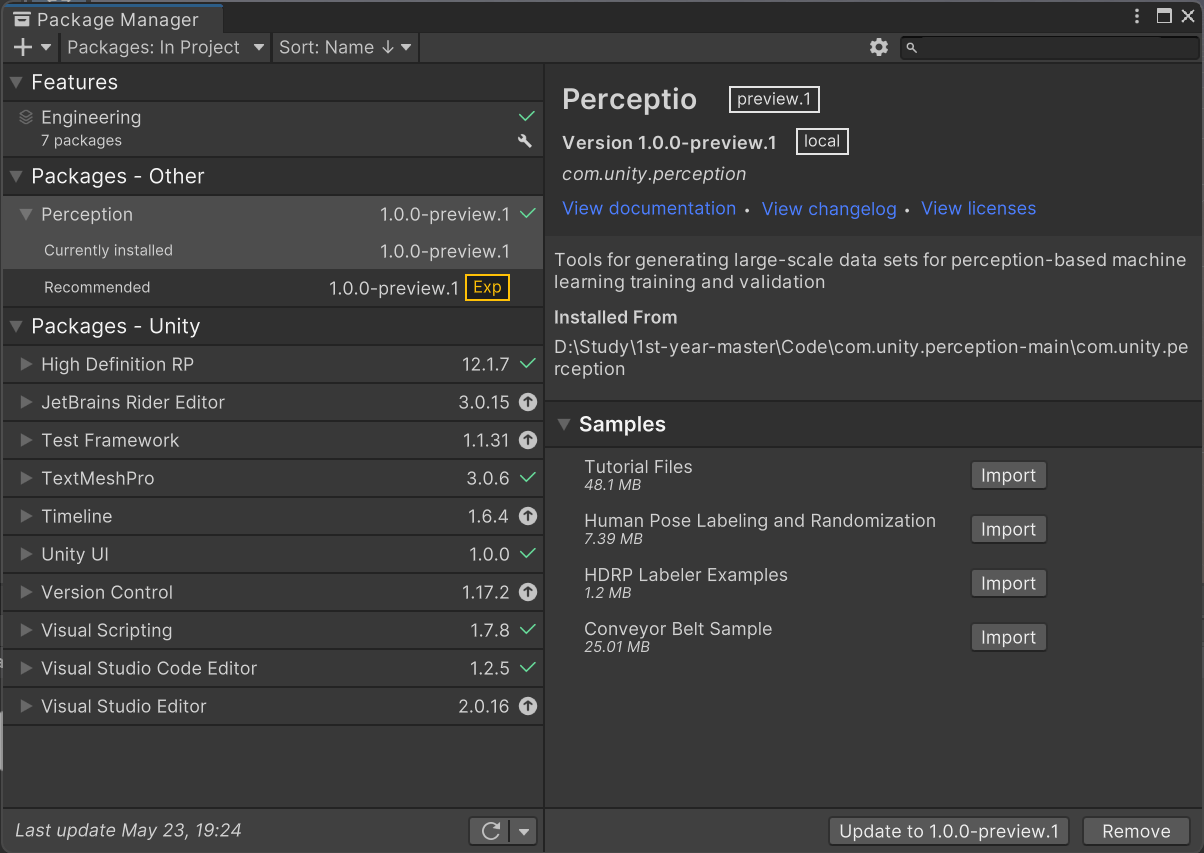The height and width of the screenshot is (853, 1204).
Task: Open the View documentation link
Action: (x=649, y=208)
